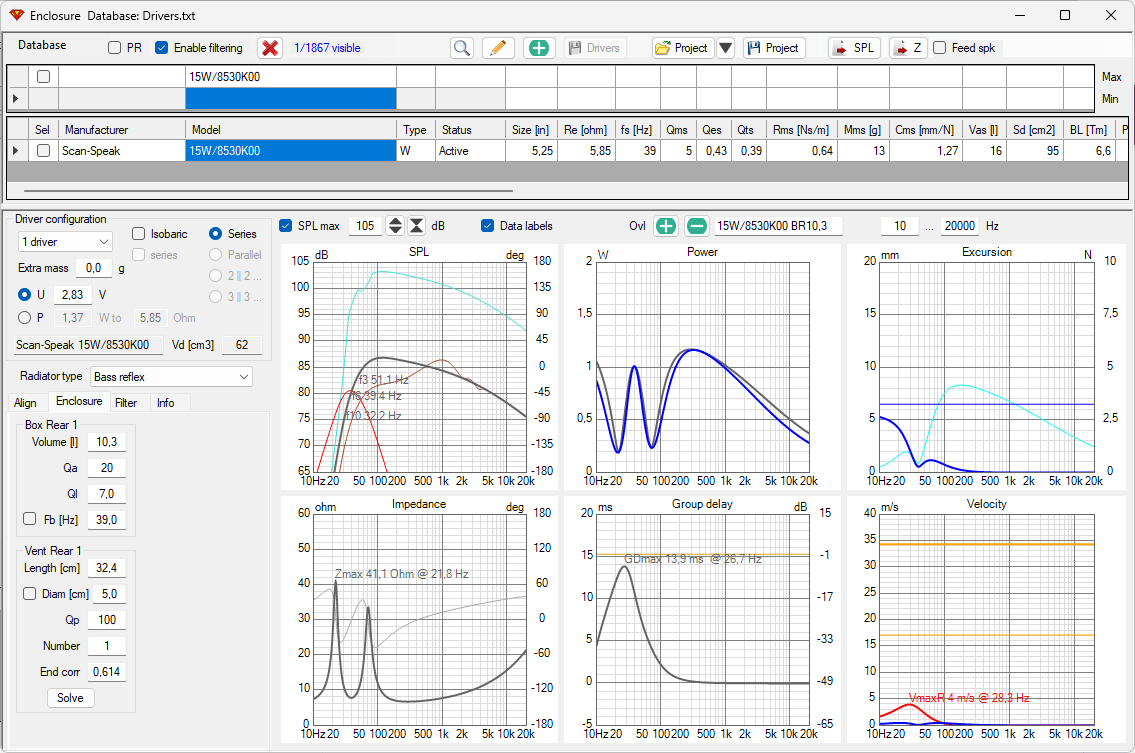Open the 1 driver count dropdown
Viewport: 1135px width, 753px height.
(65, 241)
